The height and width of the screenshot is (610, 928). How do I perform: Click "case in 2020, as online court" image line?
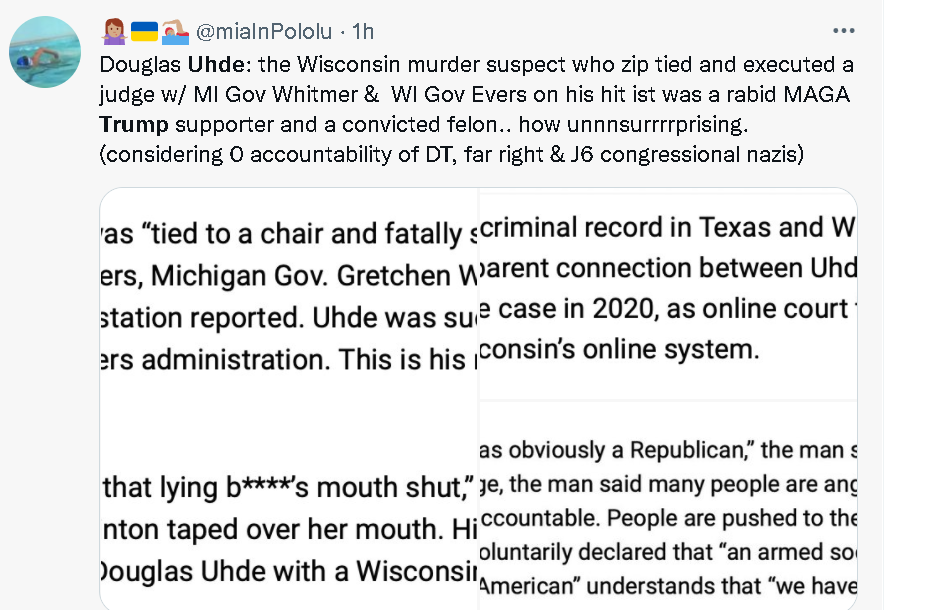pos(668,309)
